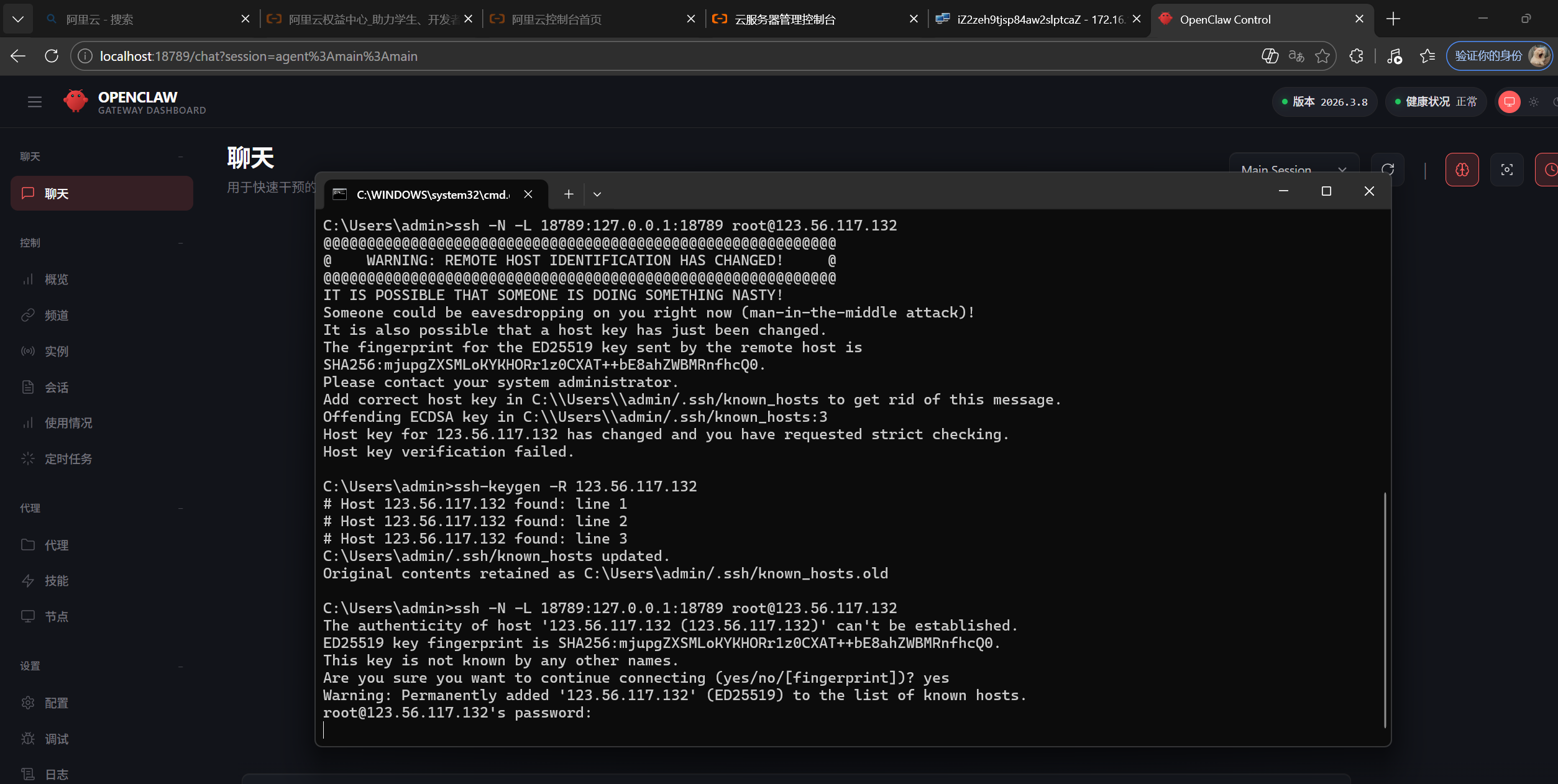This screenshot has width=1558, height=784.
Task: Collapse the 控制 sidebar section
Action: click(x=180, y=243)
